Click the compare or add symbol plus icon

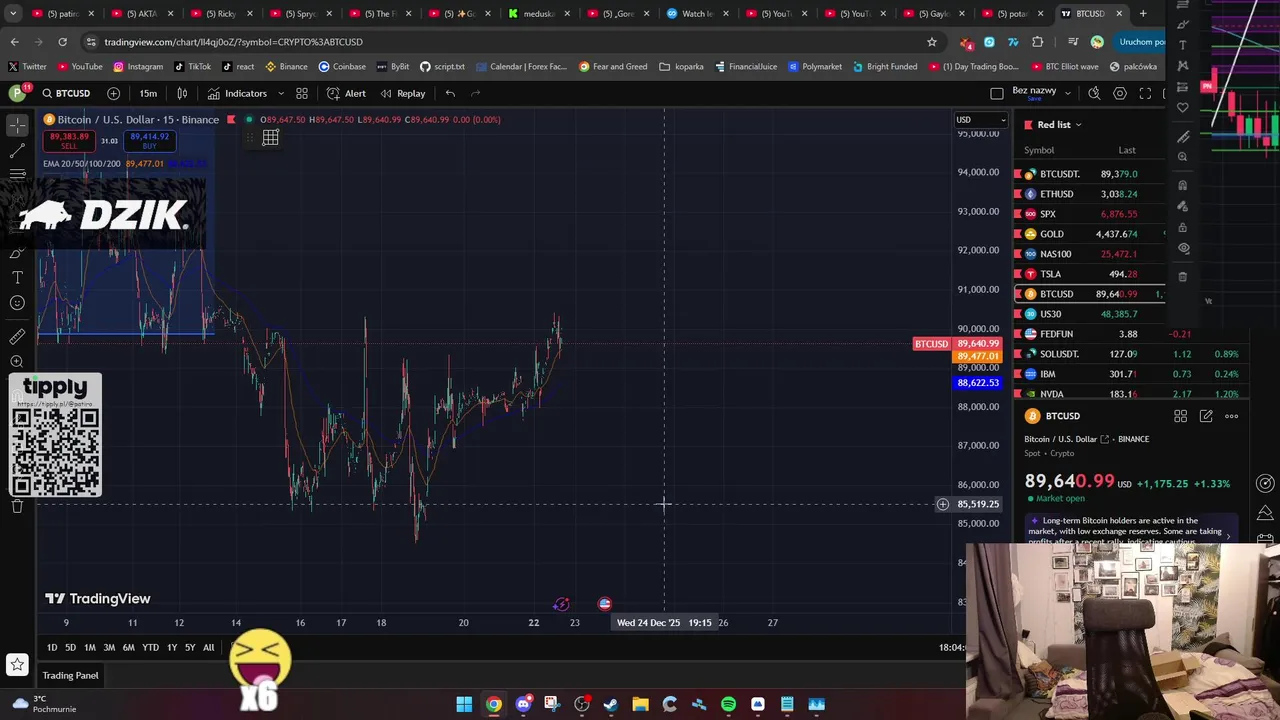113,93
